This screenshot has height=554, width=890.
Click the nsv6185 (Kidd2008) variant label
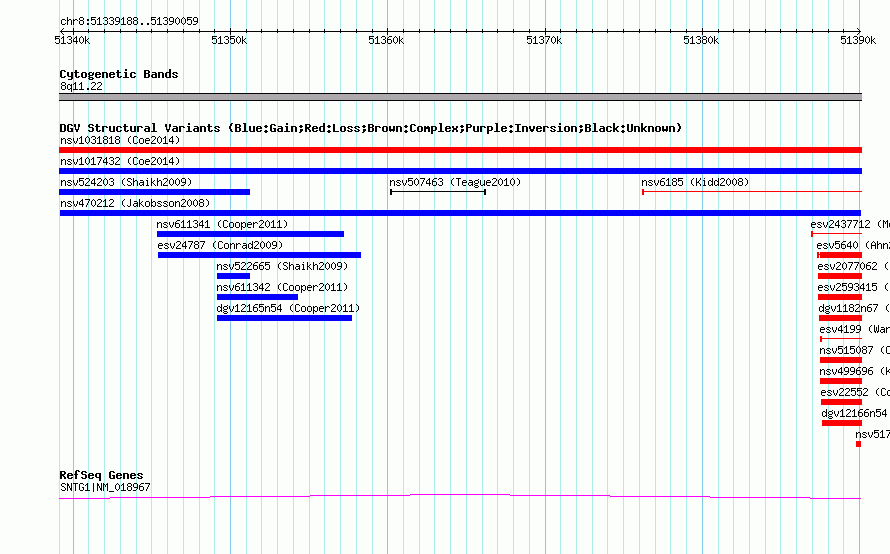click(x=695, y=182)
